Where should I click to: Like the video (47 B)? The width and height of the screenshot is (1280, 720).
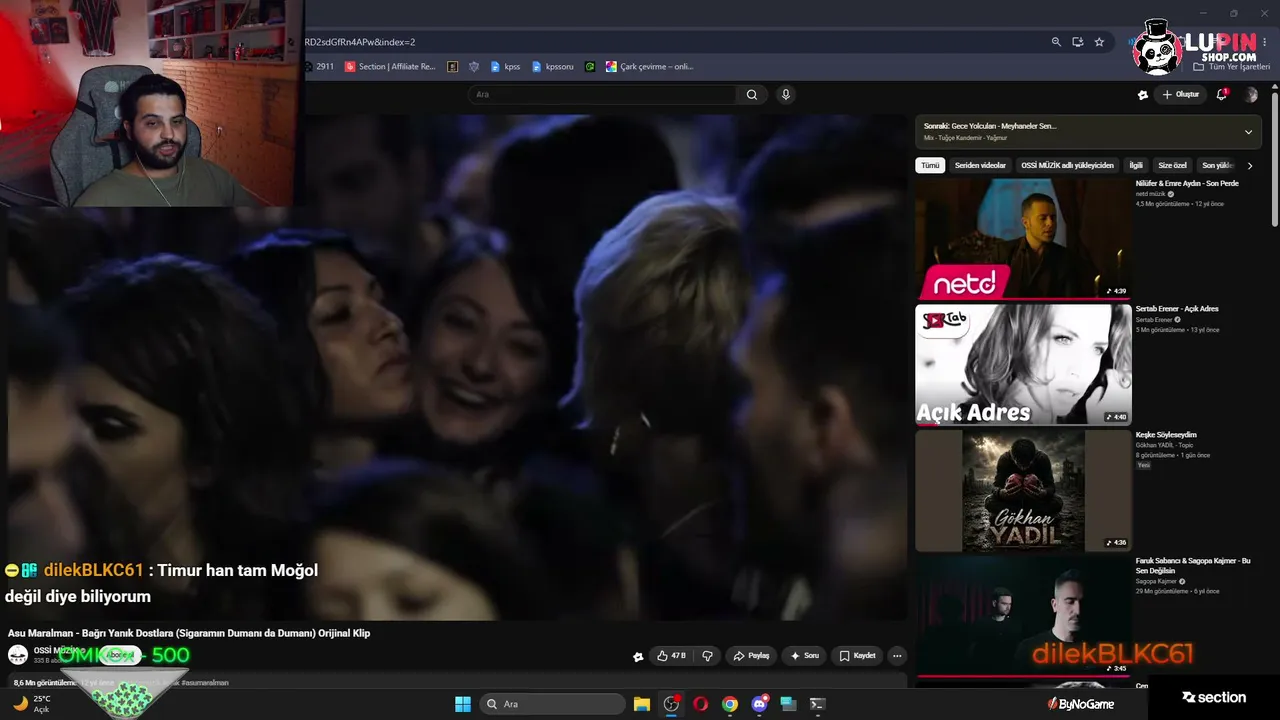671,656
